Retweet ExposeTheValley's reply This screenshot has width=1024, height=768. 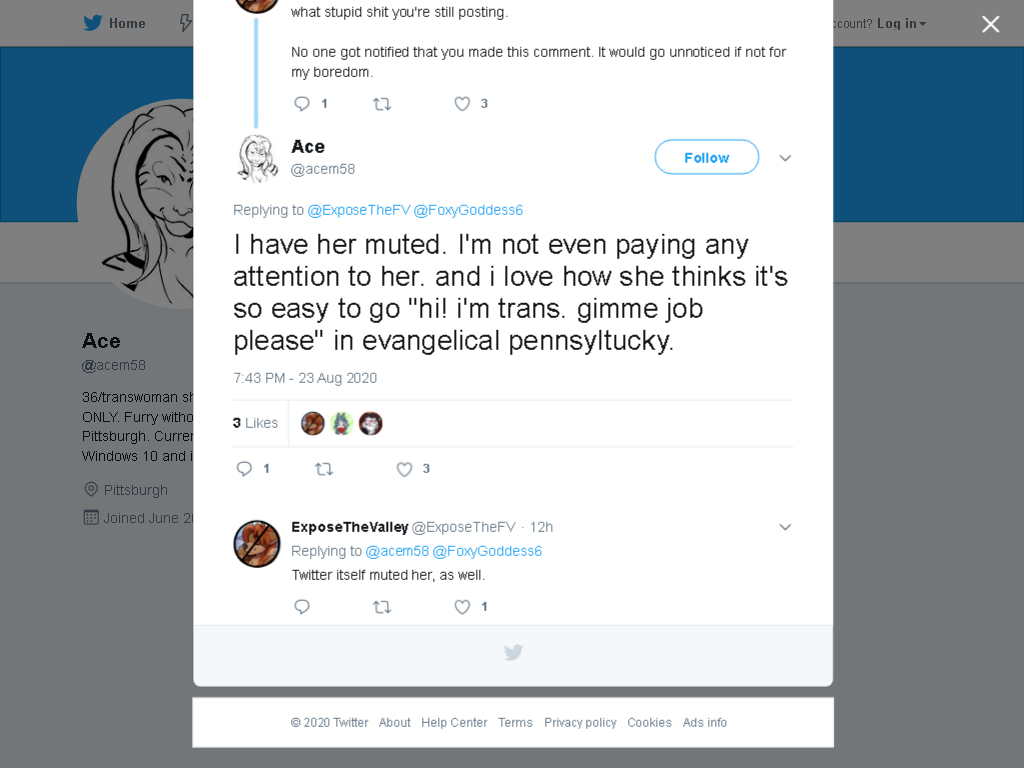tap(382, 607)
